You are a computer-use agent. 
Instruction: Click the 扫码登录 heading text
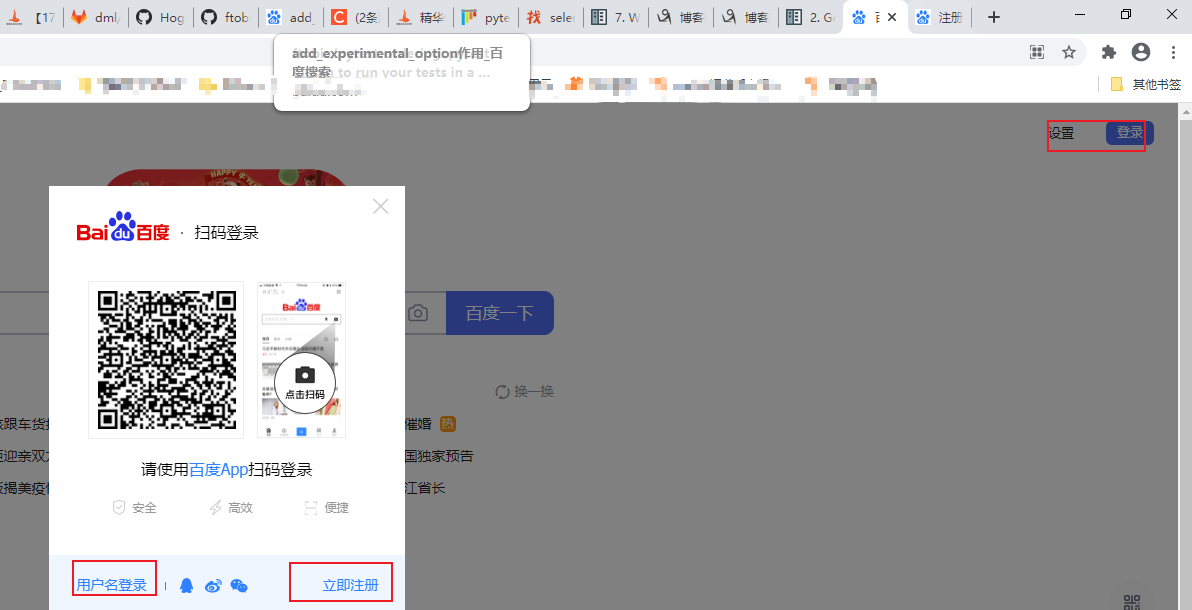click(227, 233)
